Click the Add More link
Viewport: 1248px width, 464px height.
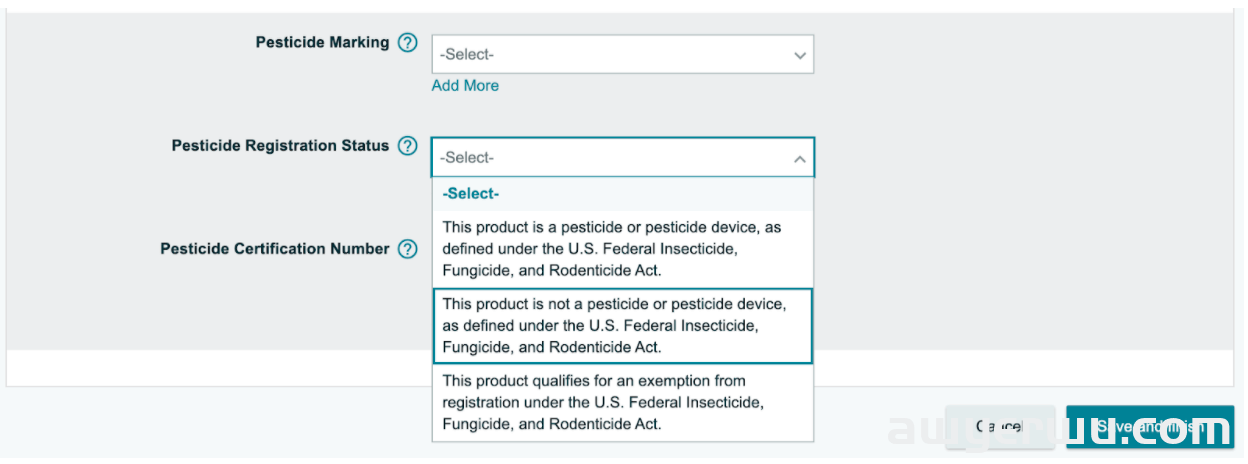coord(465,86)
